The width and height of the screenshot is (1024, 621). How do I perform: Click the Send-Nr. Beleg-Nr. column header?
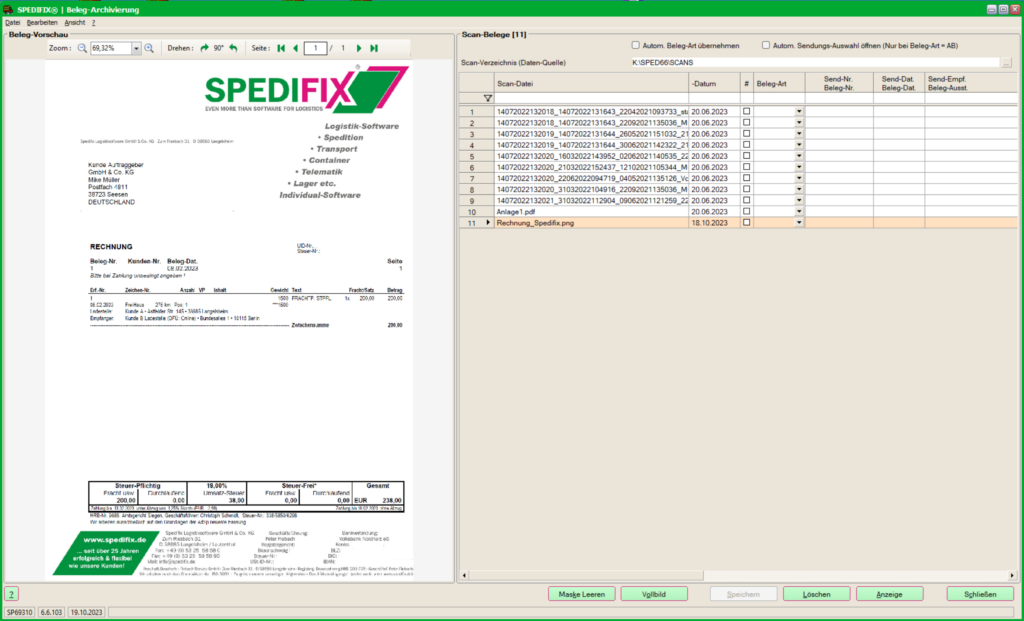839,84
